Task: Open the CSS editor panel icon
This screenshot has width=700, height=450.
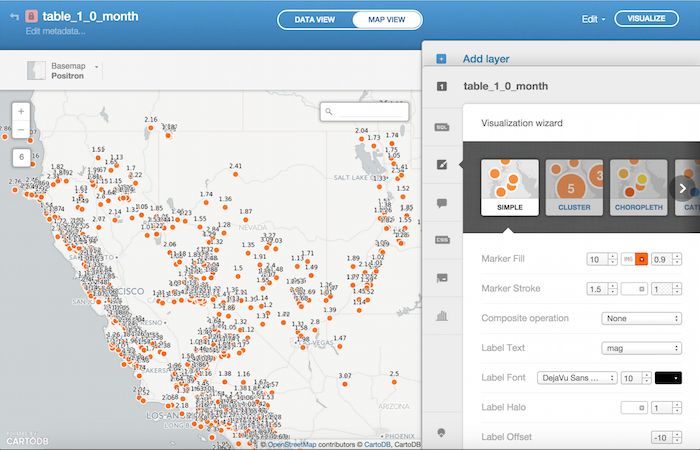Action: tap(442, 240)
